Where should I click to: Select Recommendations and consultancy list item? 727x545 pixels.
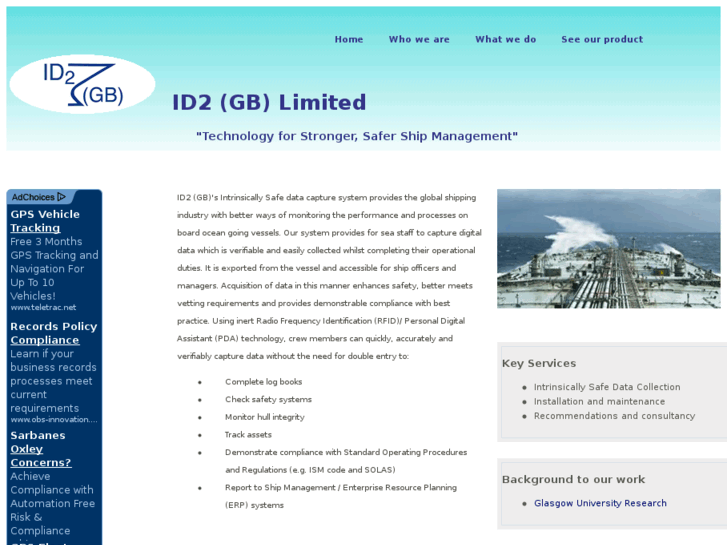pos(614,416)
